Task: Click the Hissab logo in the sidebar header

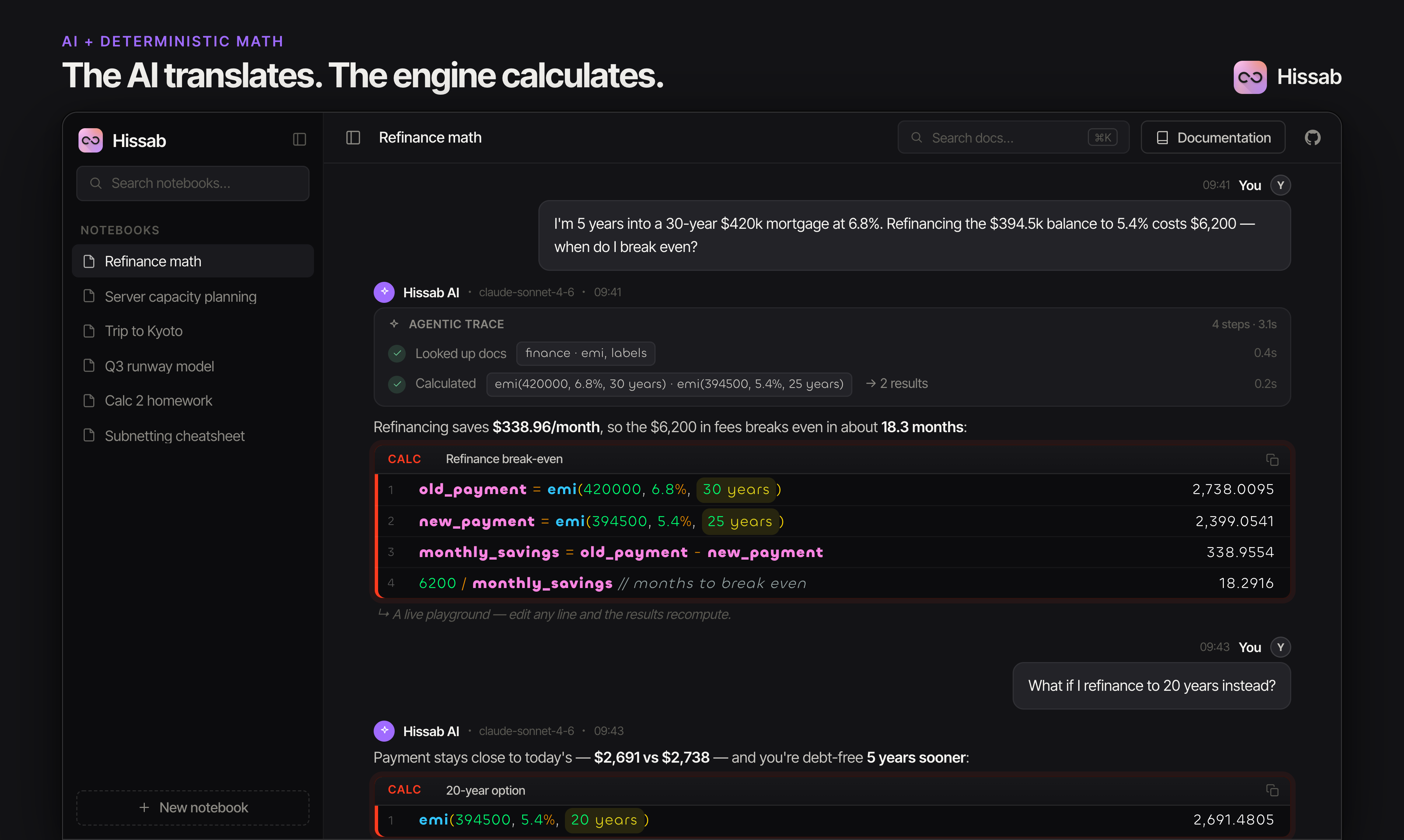Action: click(91, 140)
